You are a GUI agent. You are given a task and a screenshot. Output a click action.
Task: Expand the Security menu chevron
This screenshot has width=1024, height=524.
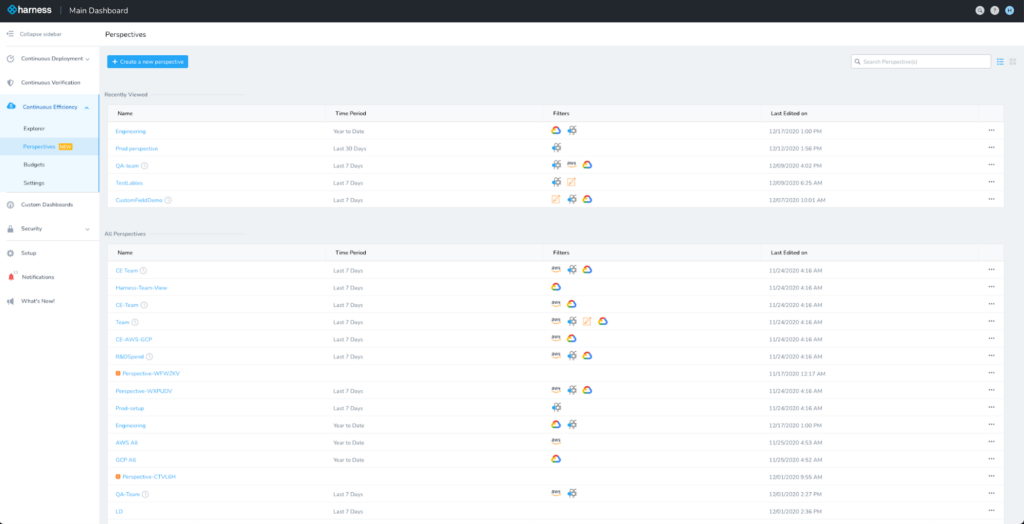pos(88,229)
